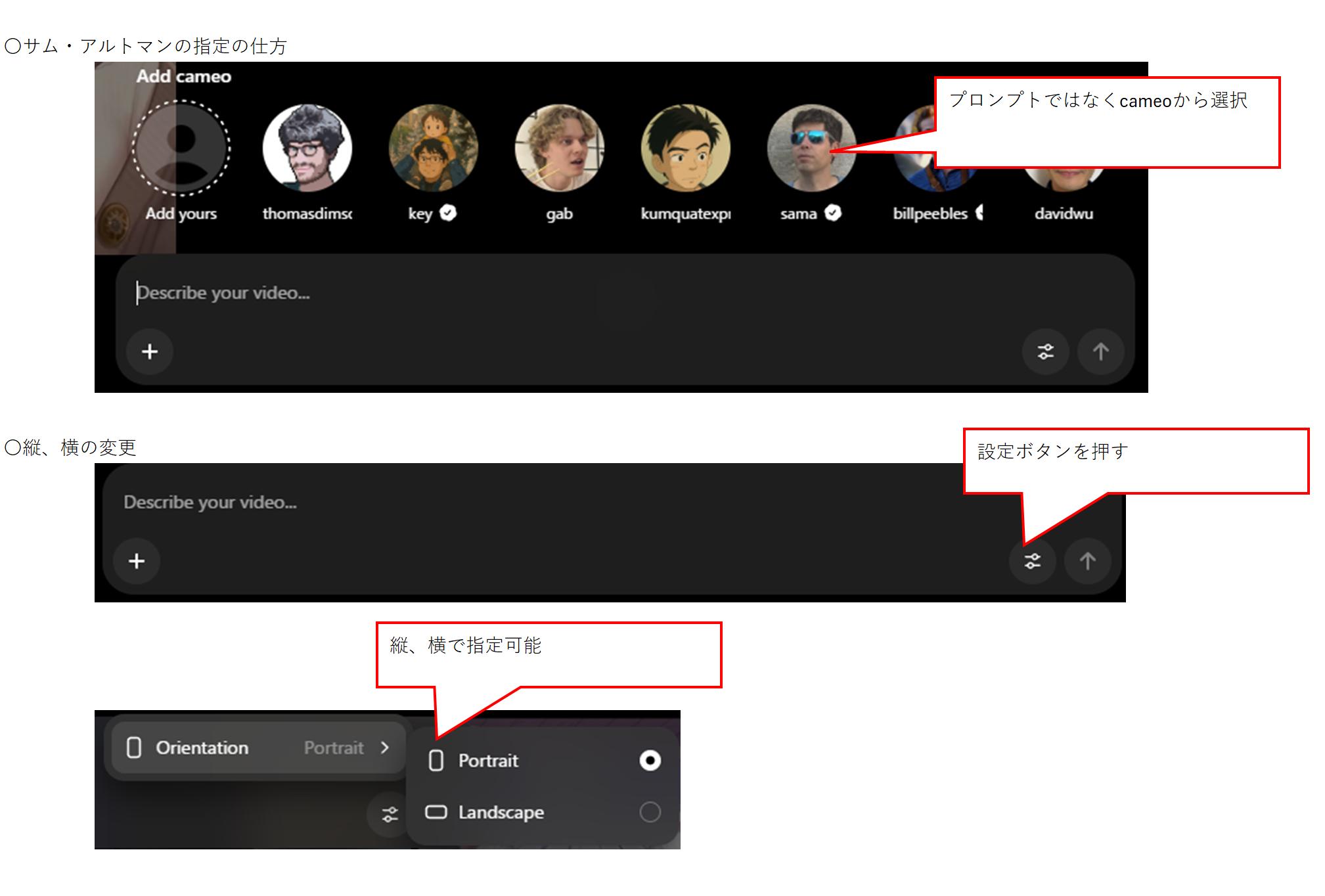Open settings sliders icon in top prompt box
Image resolution: width=1325 pixels, height=896 pixels.
[1045, 351]
